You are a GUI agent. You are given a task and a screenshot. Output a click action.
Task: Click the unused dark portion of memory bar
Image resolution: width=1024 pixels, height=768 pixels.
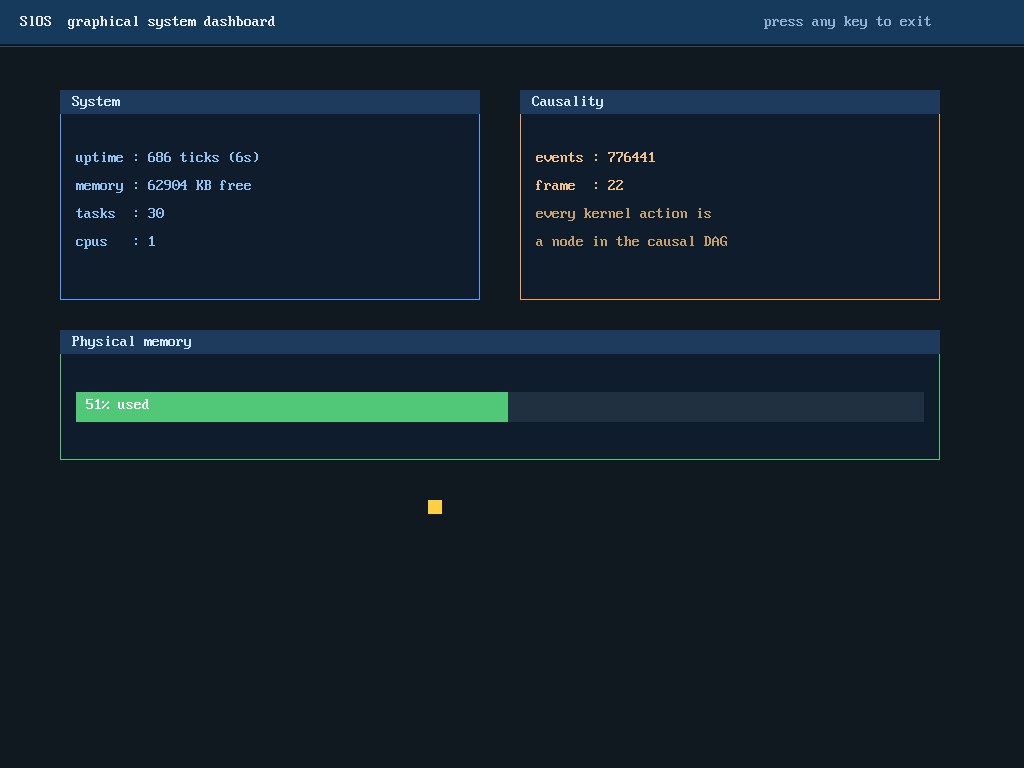click(x=716, y=407)
